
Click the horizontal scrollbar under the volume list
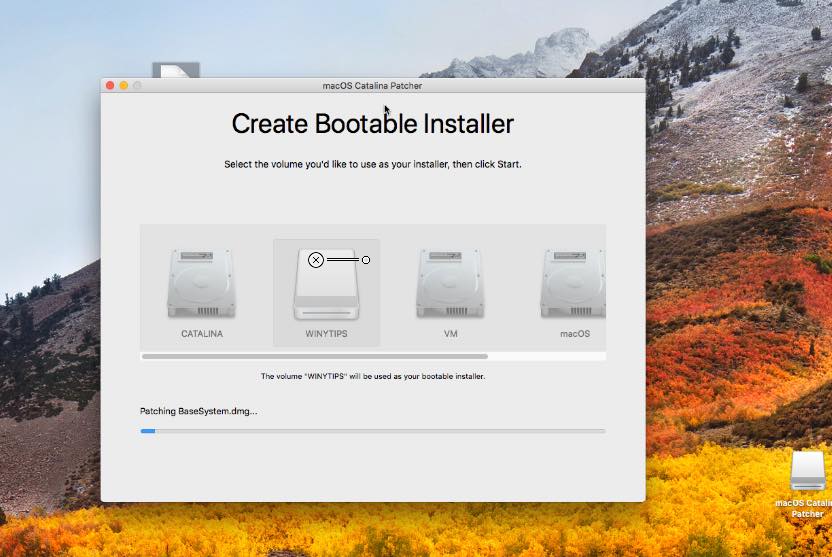(x=315, y=356)
